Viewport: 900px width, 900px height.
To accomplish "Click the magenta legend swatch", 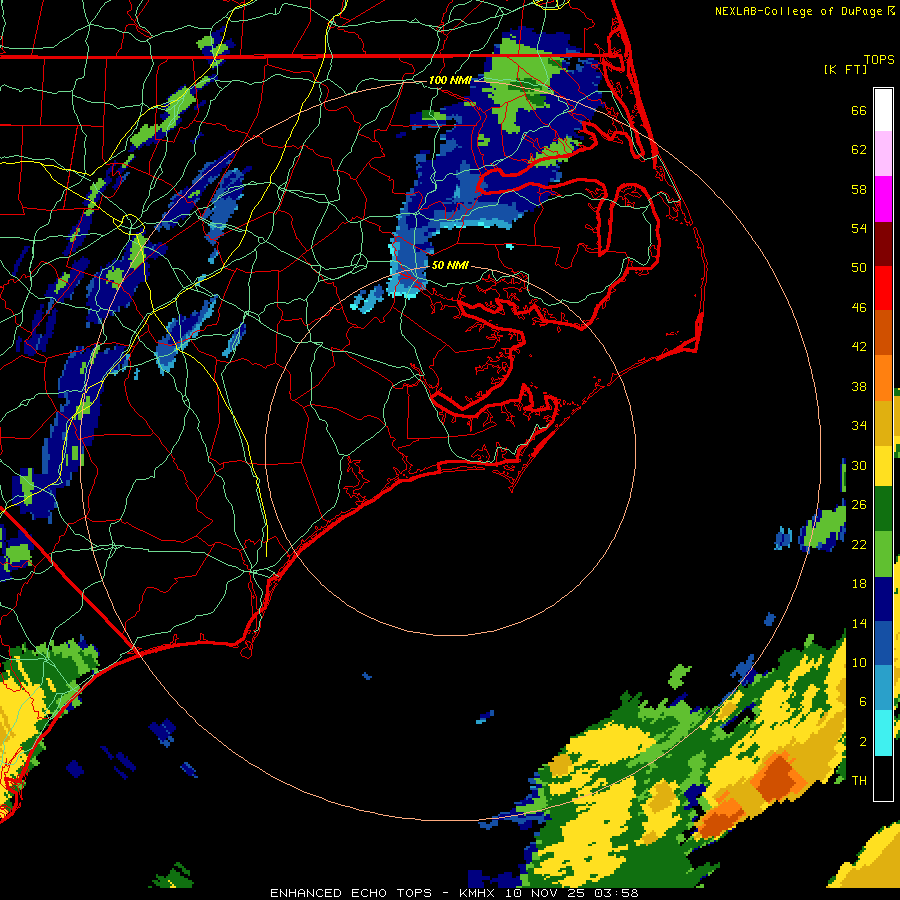I will pos(883,199).
